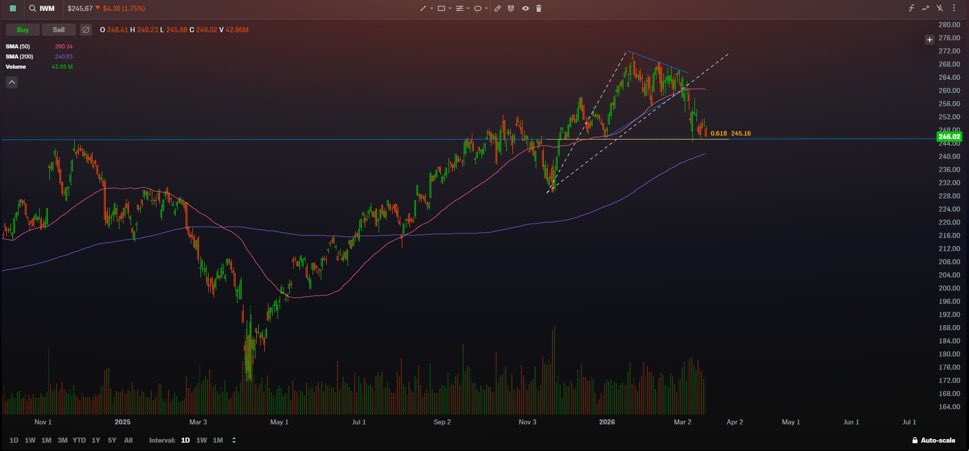The height and width of the screenshot is (451, 969).
Task: Click the 260.34 SMA (50) value
Action: pyautogui.click(x=64, y=46)
